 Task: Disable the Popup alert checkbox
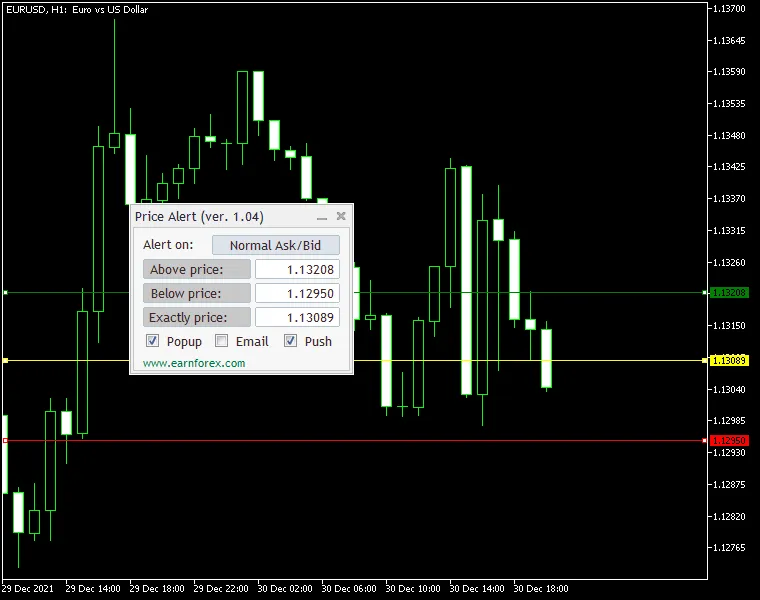point(153,341)
